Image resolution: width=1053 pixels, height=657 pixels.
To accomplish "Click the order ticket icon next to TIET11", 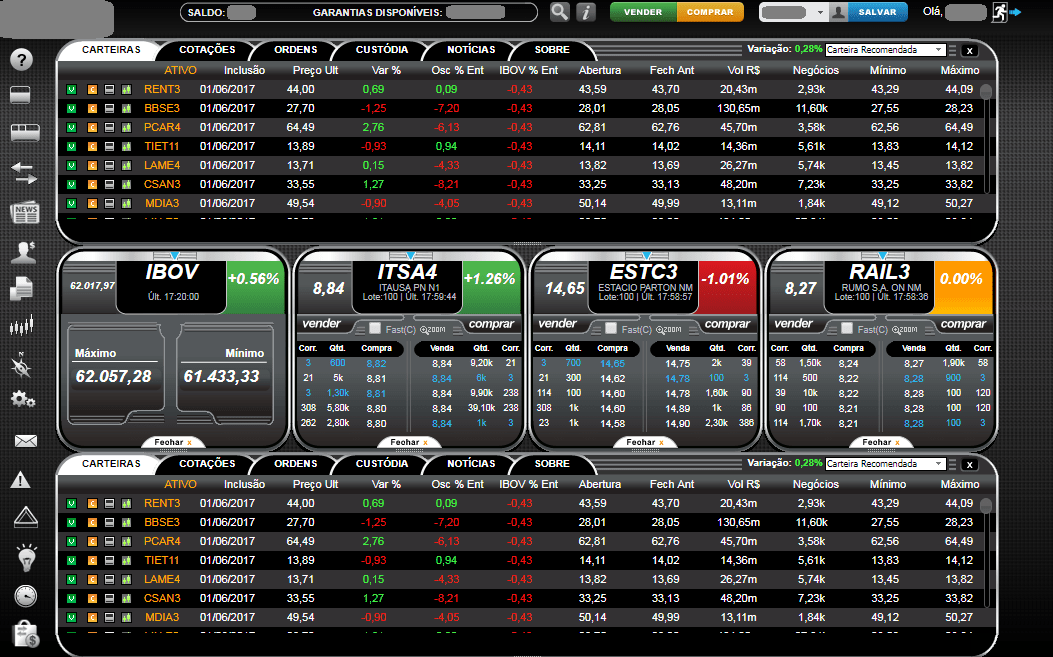I will (x=110, y=146).
